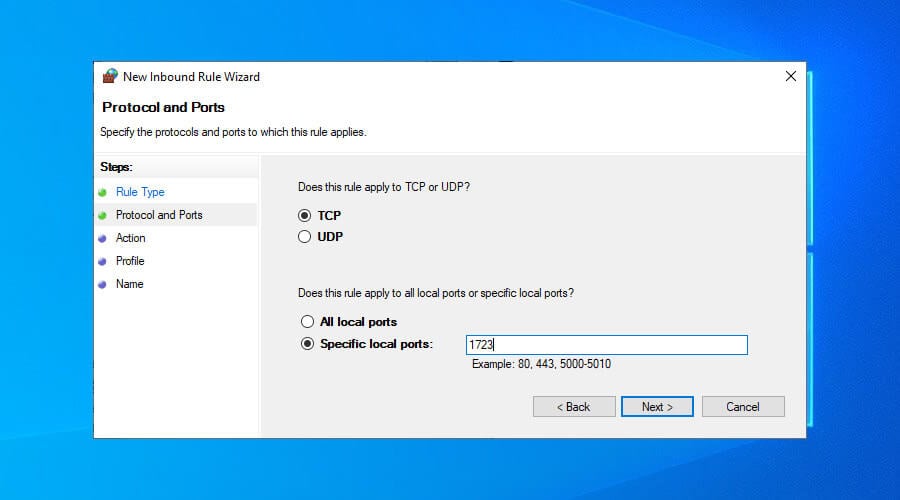Cancel the New Inbound Rule Wizard
The height and width of the screenshot is (500, 900).
click(743, 406)
